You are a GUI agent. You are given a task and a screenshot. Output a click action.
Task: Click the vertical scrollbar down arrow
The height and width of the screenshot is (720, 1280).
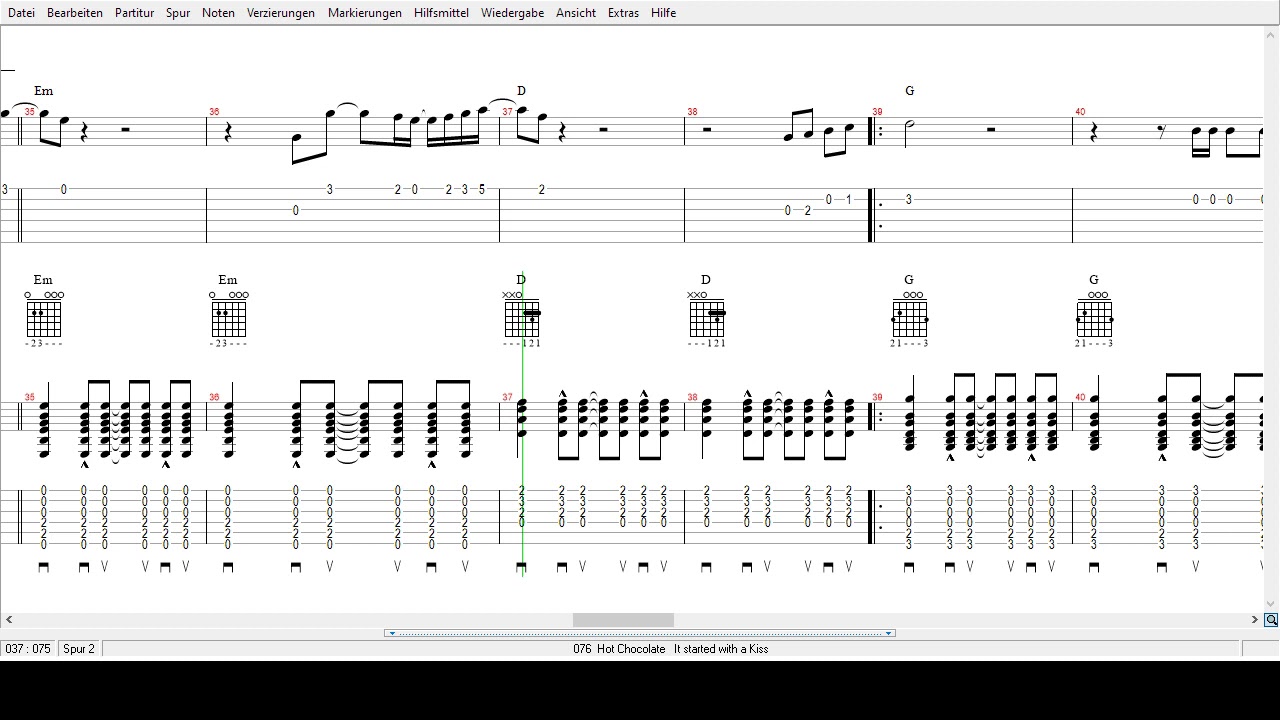[x=1271, y=604]
